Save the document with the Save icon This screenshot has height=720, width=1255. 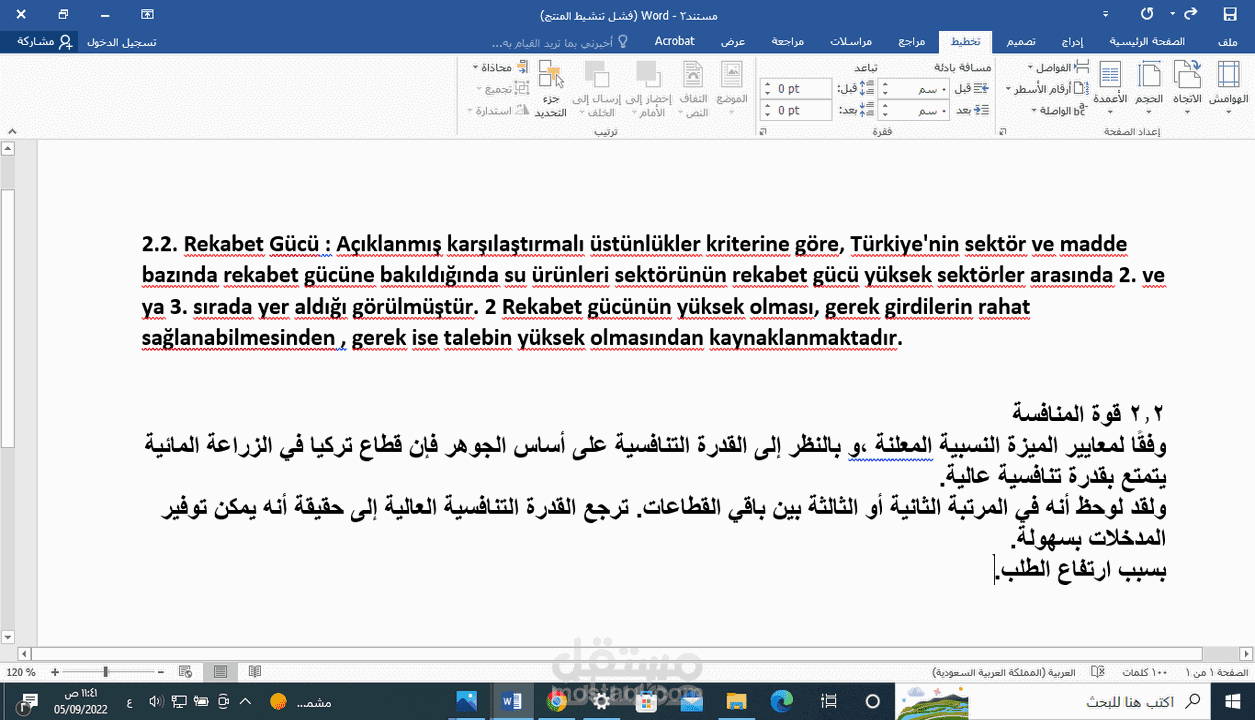1230,15
